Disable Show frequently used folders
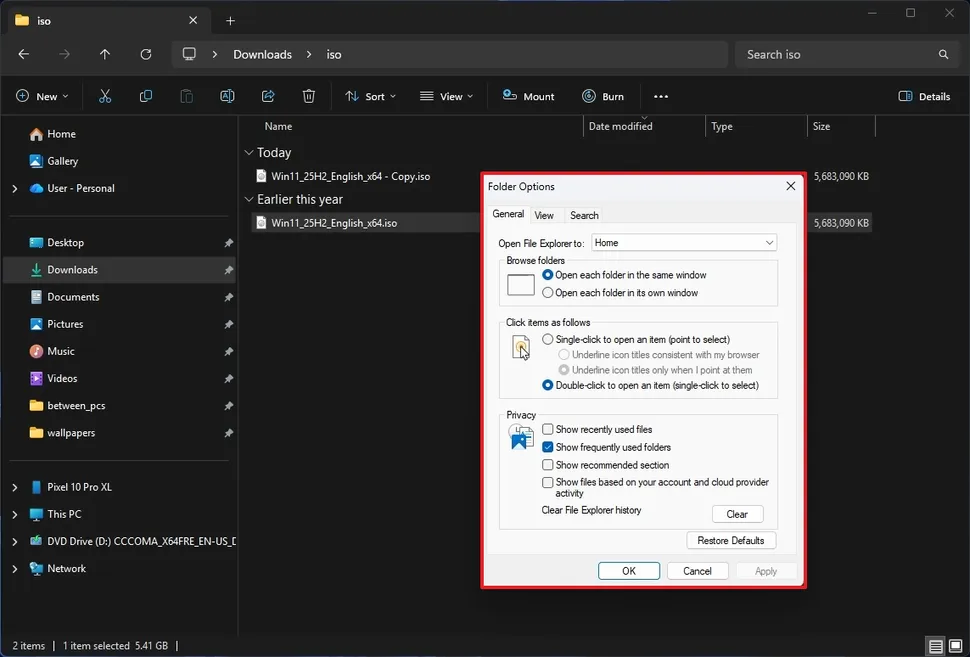The width and height of the screenshot is (970, 657). coord(548,447)
